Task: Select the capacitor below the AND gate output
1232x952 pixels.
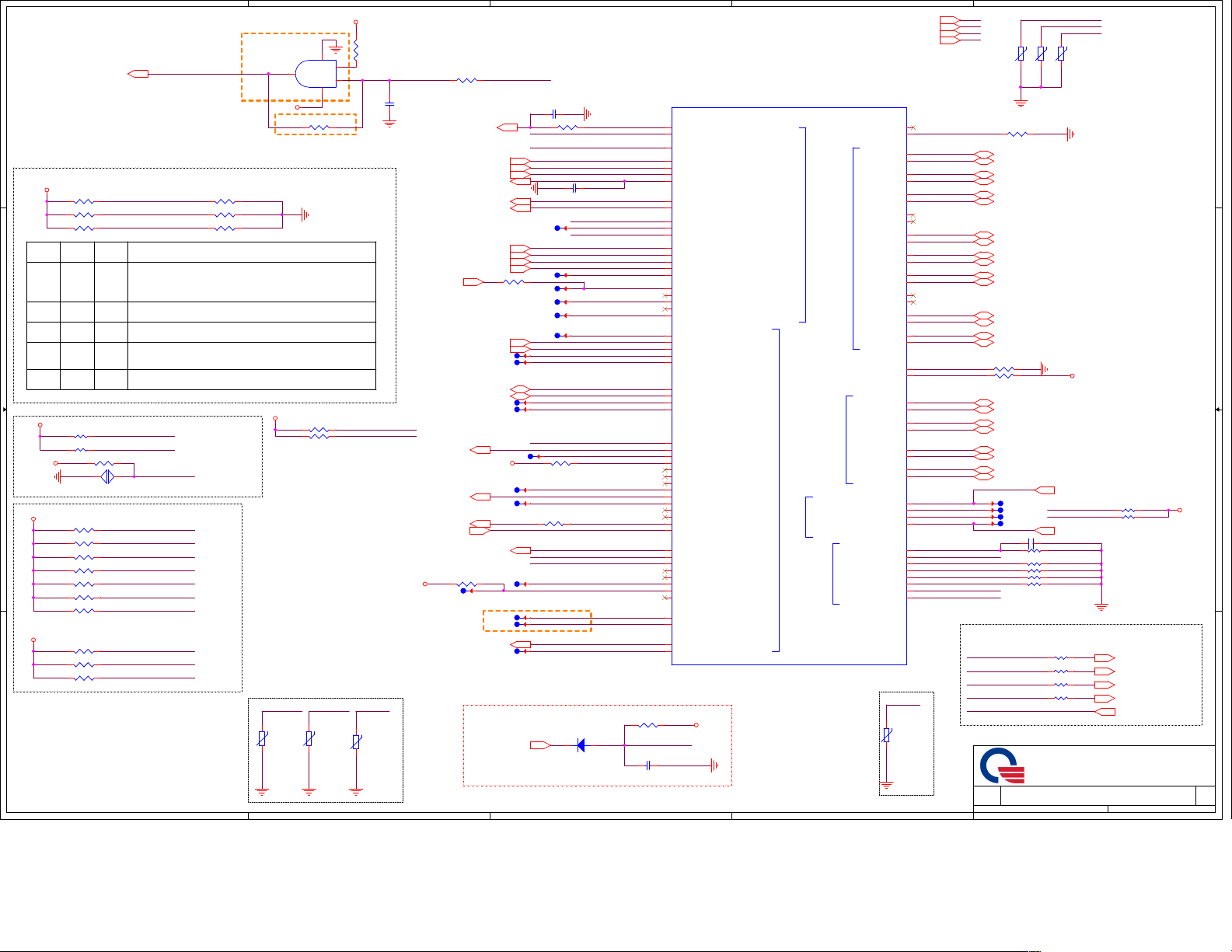Action: [389, 103]
